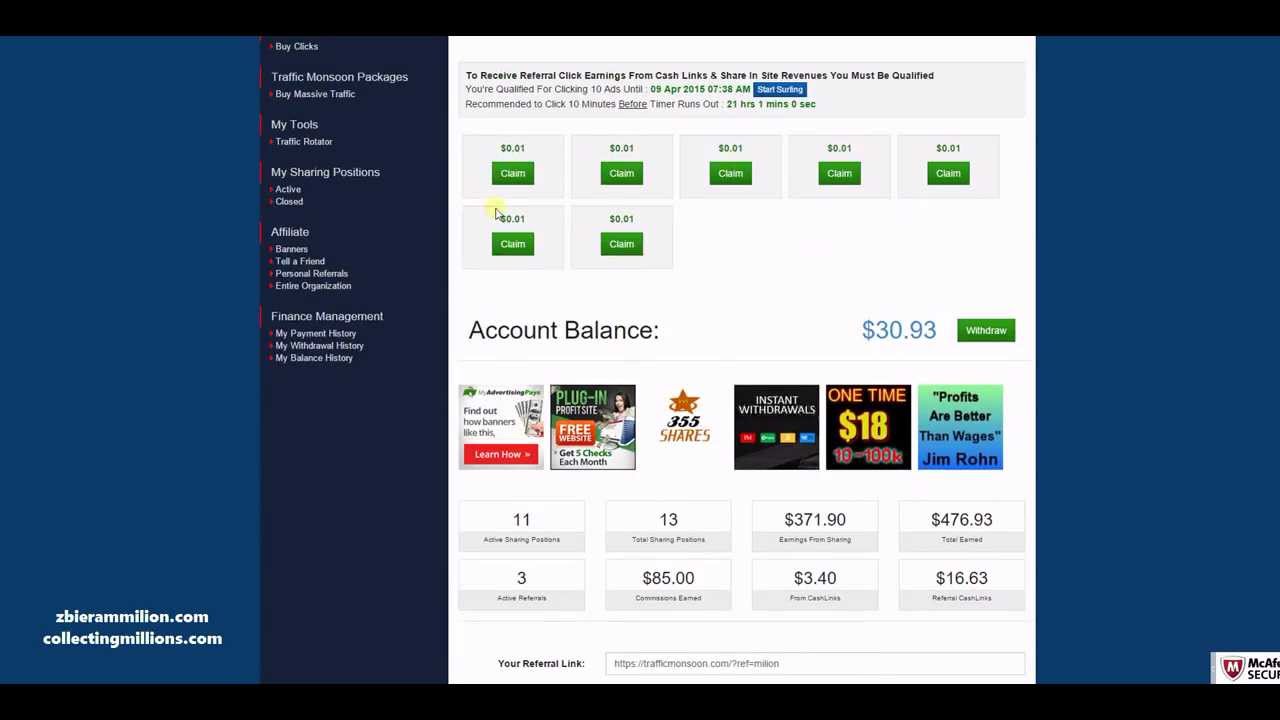The height and width of the screenshot is (720, 1280).
Task: View Closed sharing positions link
Action: tap(289, 202)
